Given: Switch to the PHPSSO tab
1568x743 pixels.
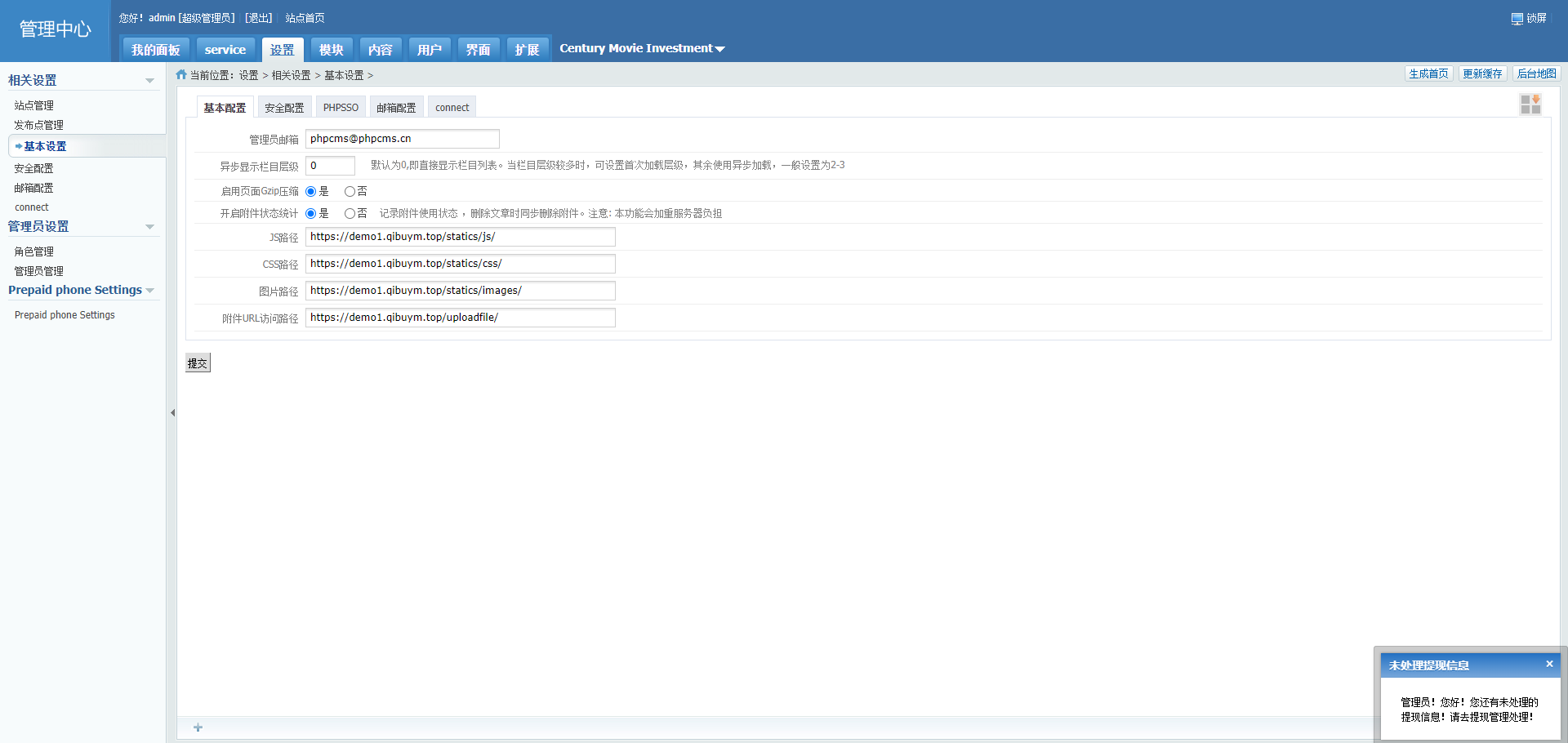Looking at the screenshot, I should (x=341, y=108).
